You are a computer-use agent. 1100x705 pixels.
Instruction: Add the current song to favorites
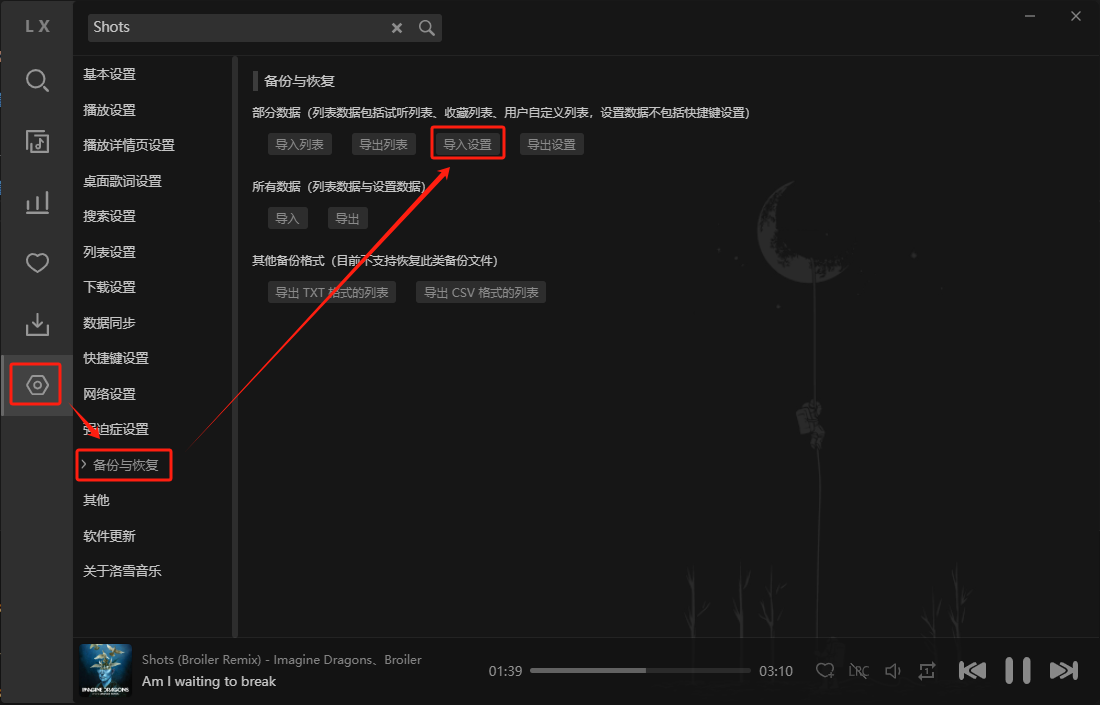[x=825, y=671]
